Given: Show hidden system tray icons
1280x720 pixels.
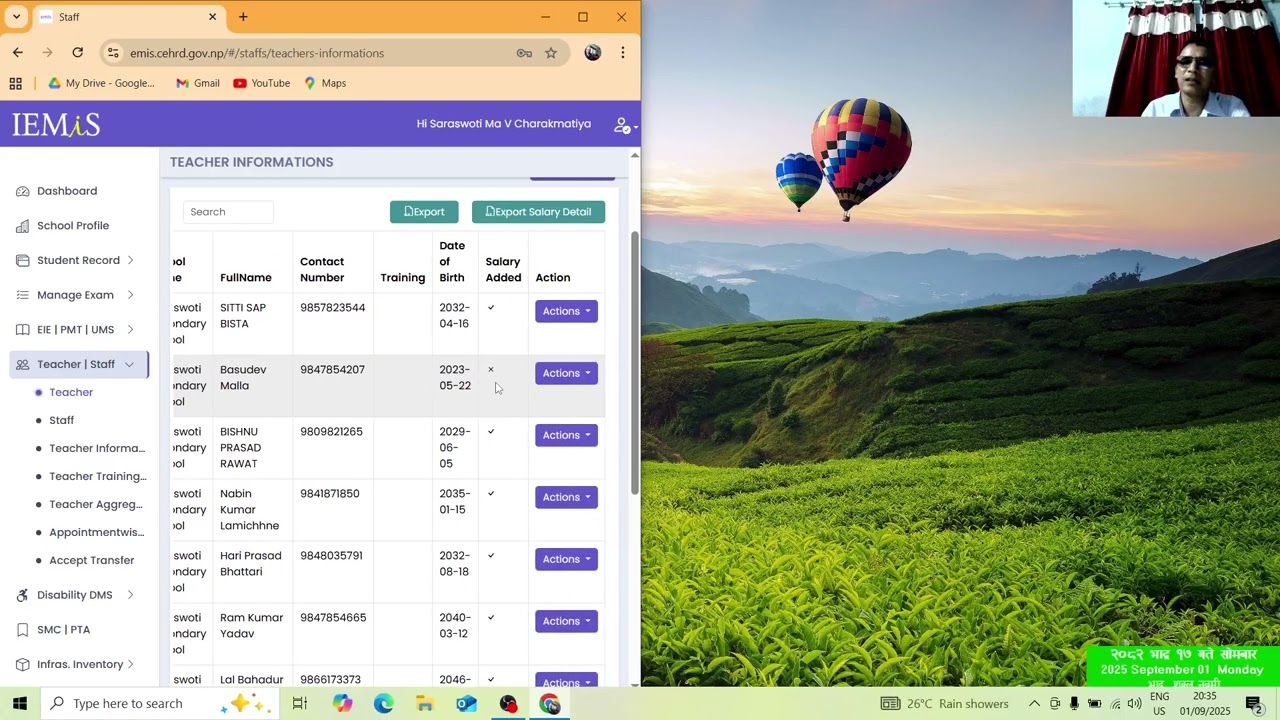Looking at the screenshot, I should coord(1034,704).
